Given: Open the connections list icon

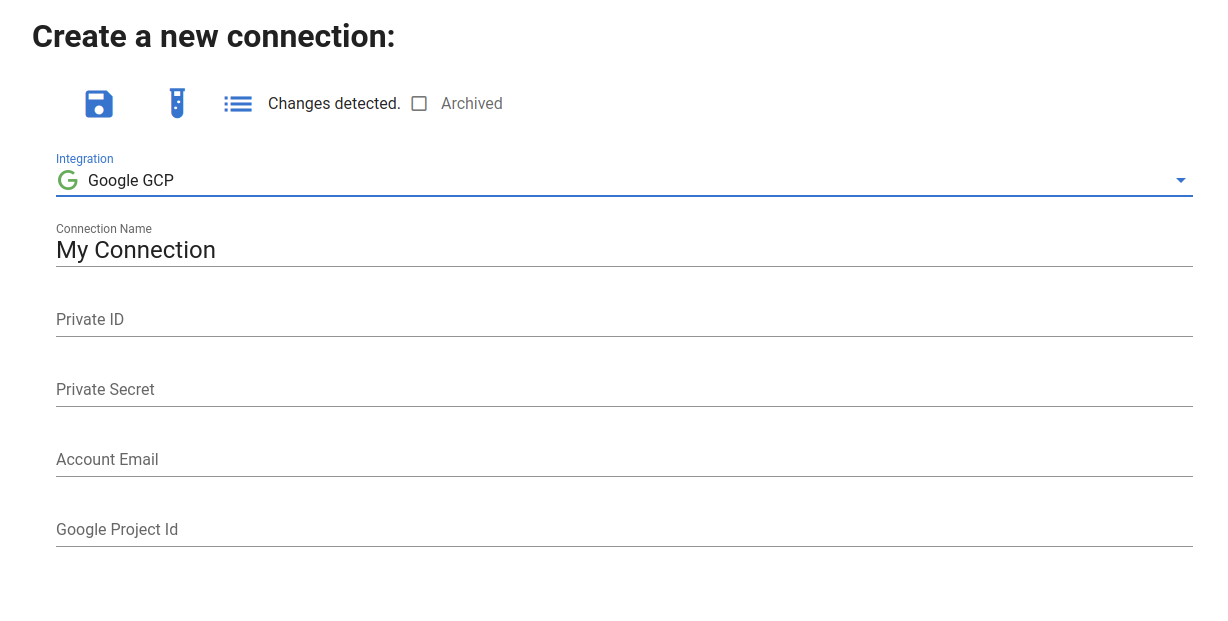Looking at the screenshot, I should click(238, 104).
